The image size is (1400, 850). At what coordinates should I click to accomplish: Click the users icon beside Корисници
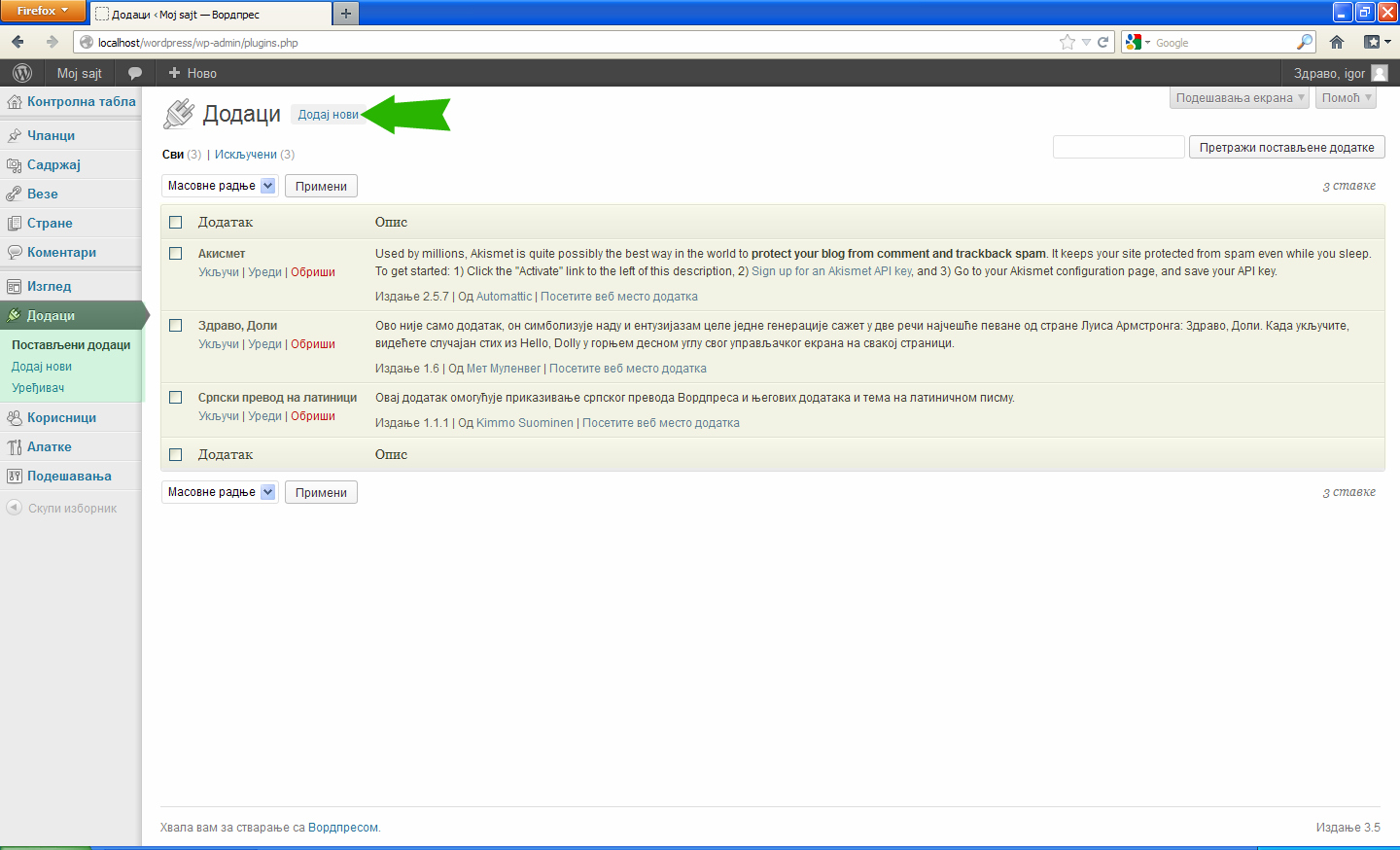(14, 418)
